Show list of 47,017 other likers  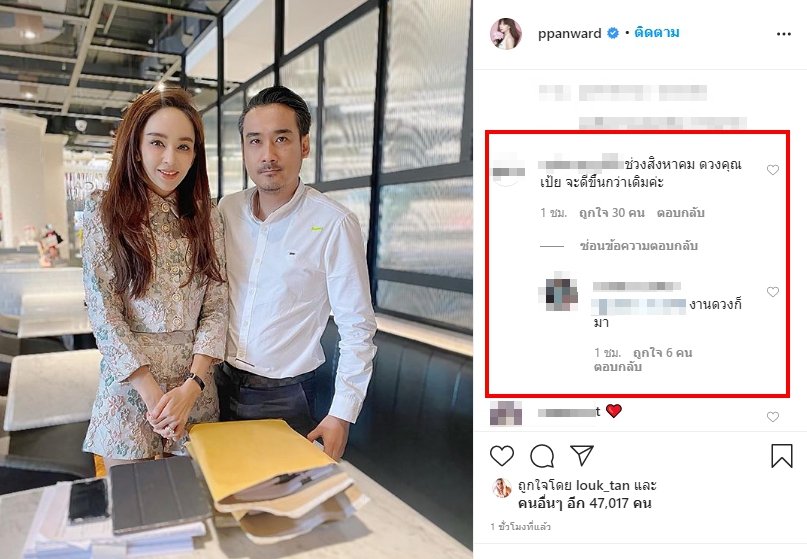[585, 503]
